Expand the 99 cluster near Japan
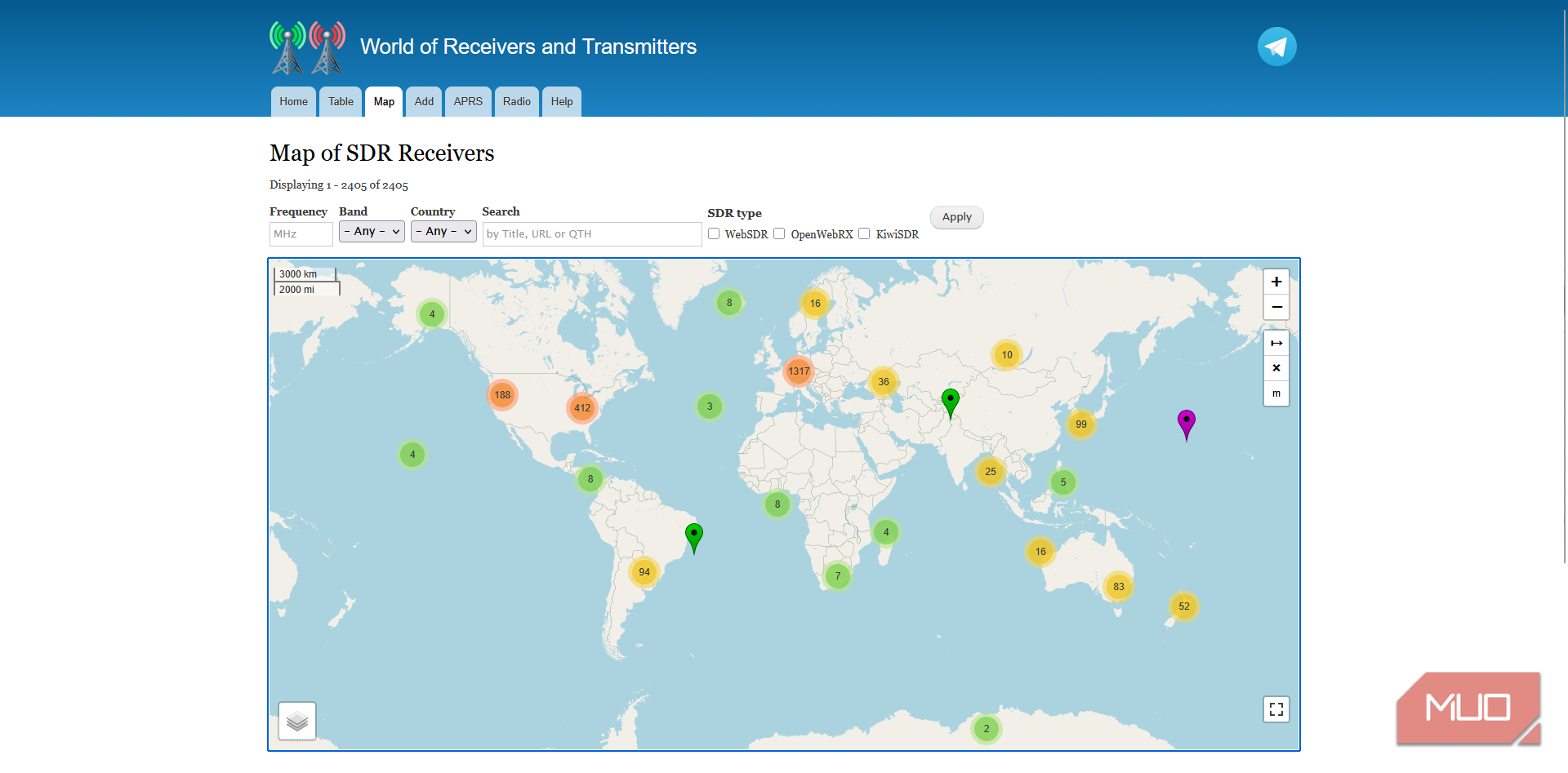Screen dimensions: 1568x773 tap(1081, 424)
